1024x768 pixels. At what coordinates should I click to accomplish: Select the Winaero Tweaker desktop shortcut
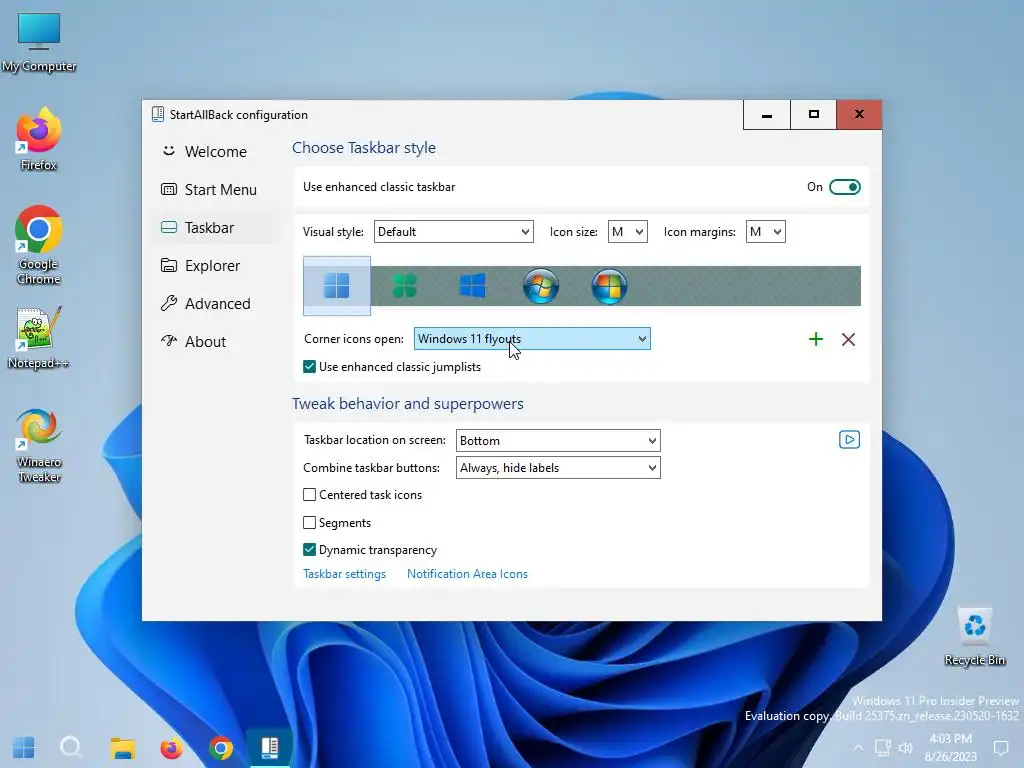[39, 446]
